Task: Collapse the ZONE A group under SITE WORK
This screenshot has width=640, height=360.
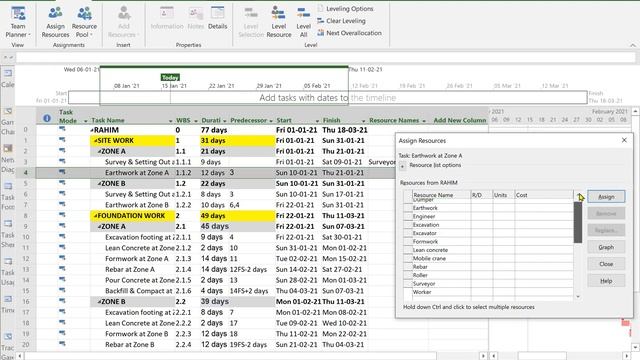Action: coord(99,151)
